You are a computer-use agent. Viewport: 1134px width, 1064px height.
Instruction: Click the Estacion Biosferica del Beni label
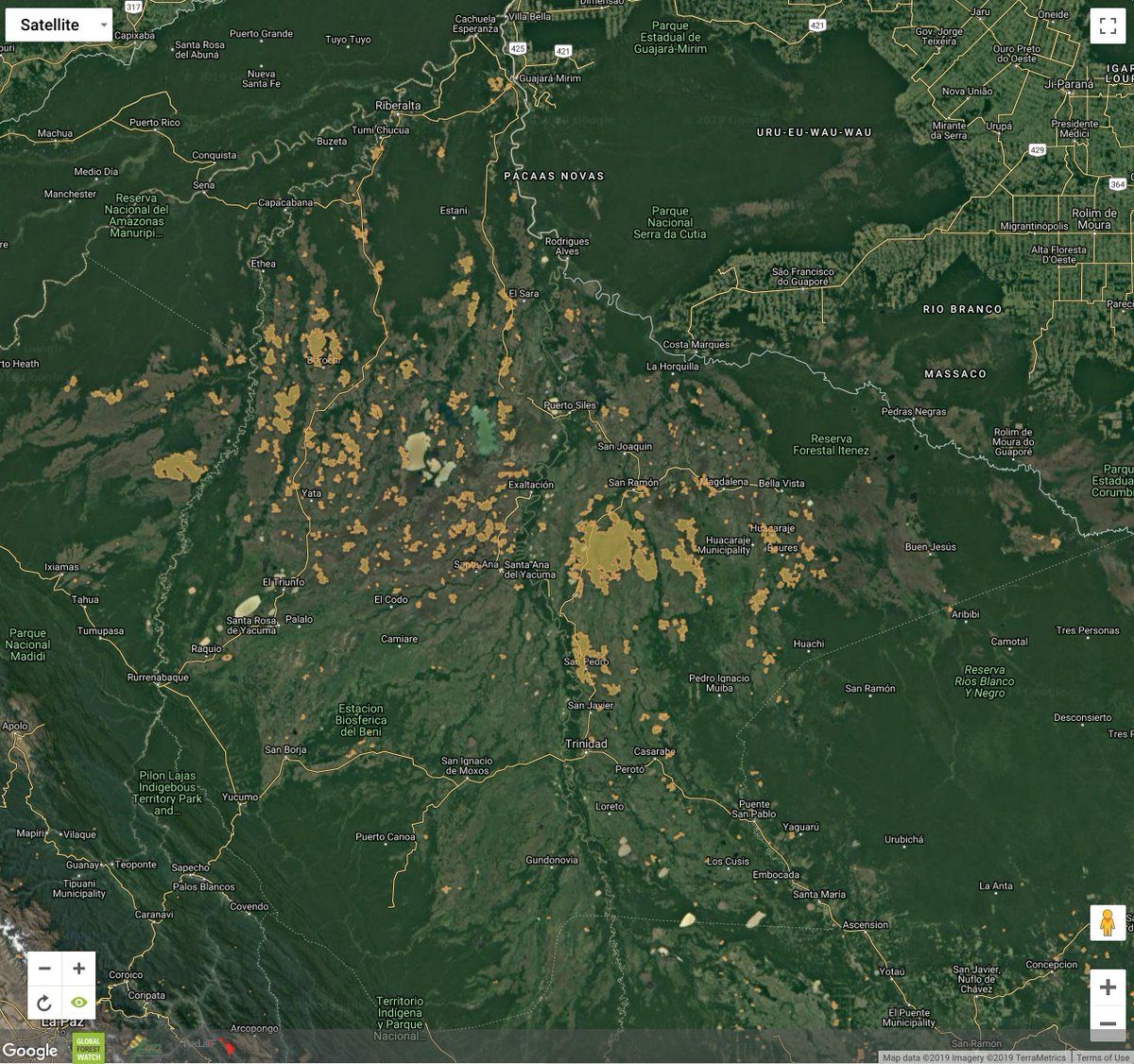[x=362, y=720]
